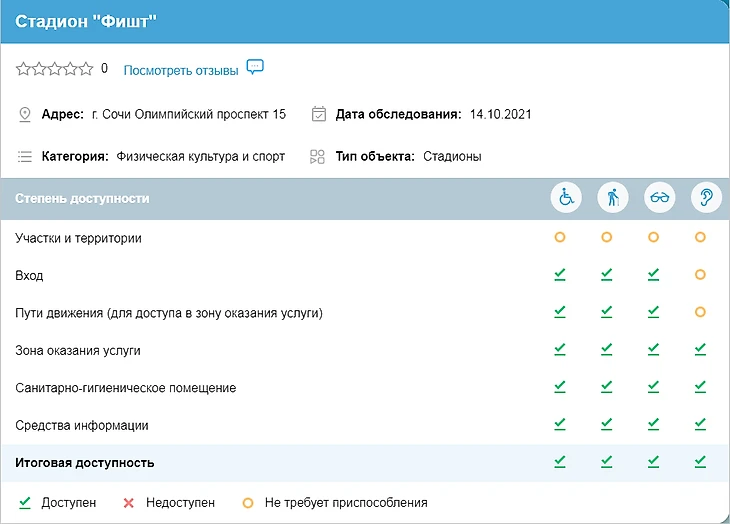Click the object type grid icon

click(x=318, y=156)
